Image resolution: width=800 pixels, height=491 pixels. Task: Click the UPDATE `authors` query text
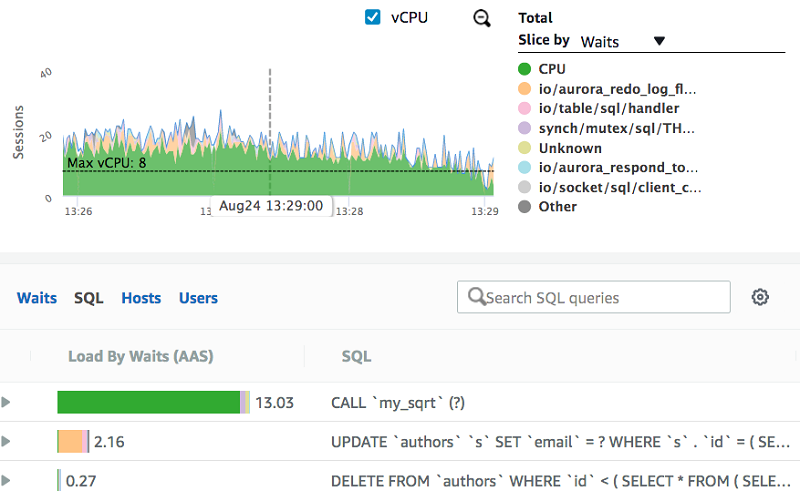(560, 442)
